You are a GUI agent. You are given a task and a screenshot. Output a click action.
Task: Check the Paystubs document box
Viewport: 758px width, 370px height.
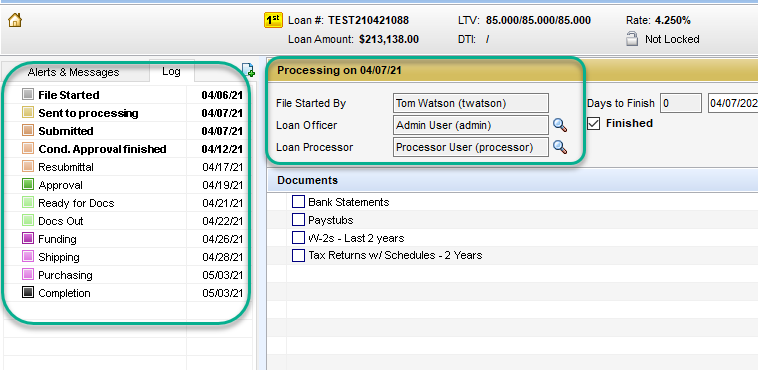tap(298, 220)
